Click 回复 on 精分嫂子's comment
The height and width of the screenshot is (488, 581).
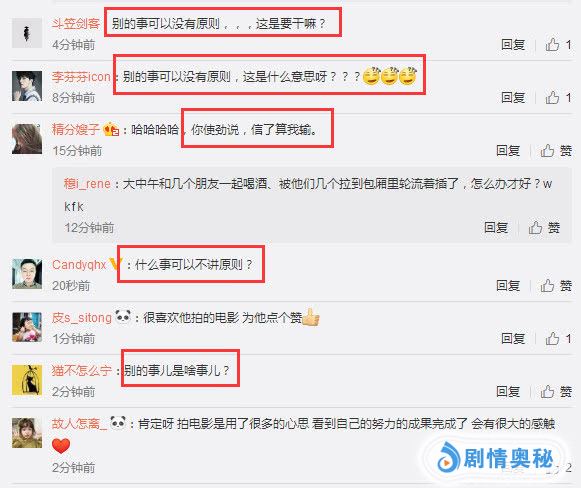508,150
